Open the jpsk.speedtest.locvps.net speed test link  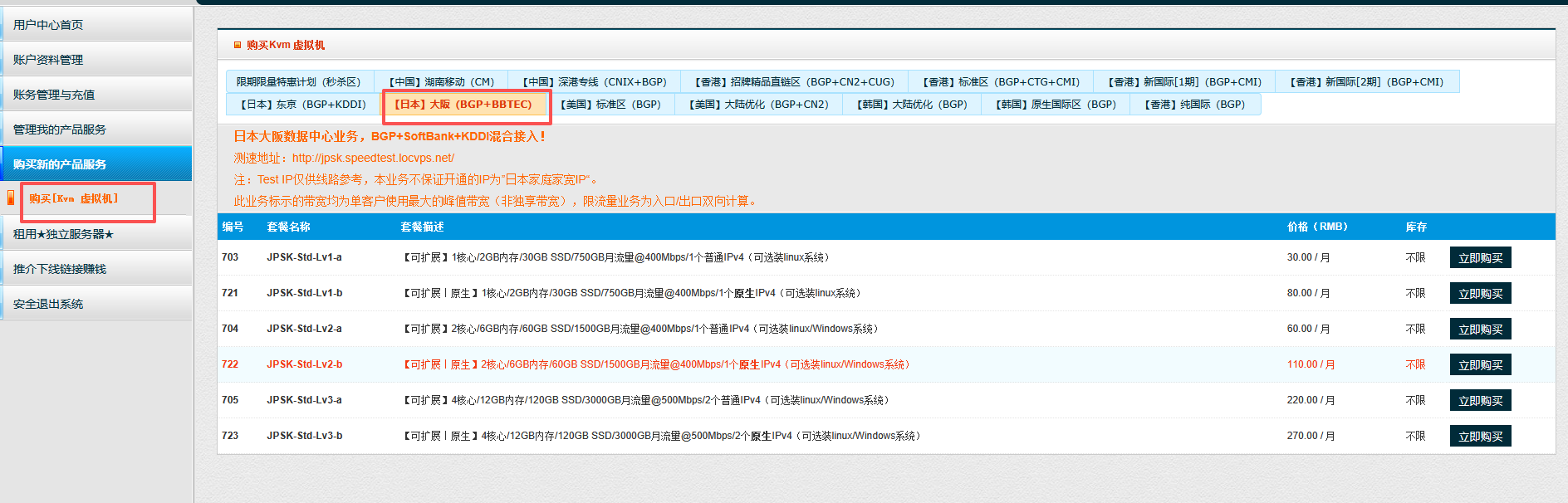(x=373, y=158)
